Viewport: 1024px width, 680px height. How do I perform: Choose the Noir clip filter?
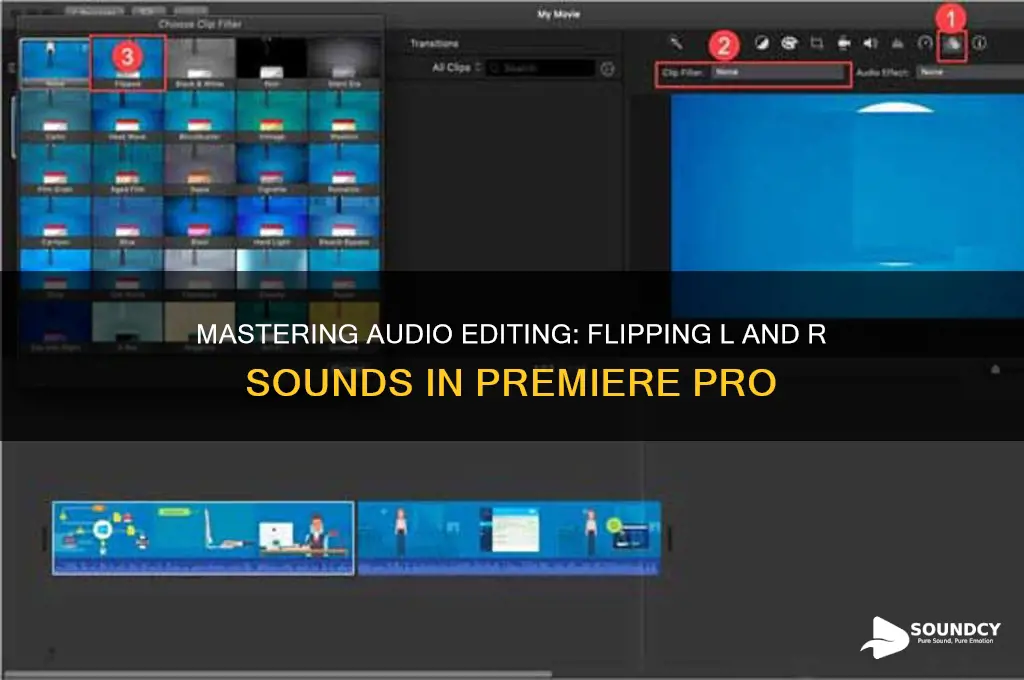pos(272,63)
